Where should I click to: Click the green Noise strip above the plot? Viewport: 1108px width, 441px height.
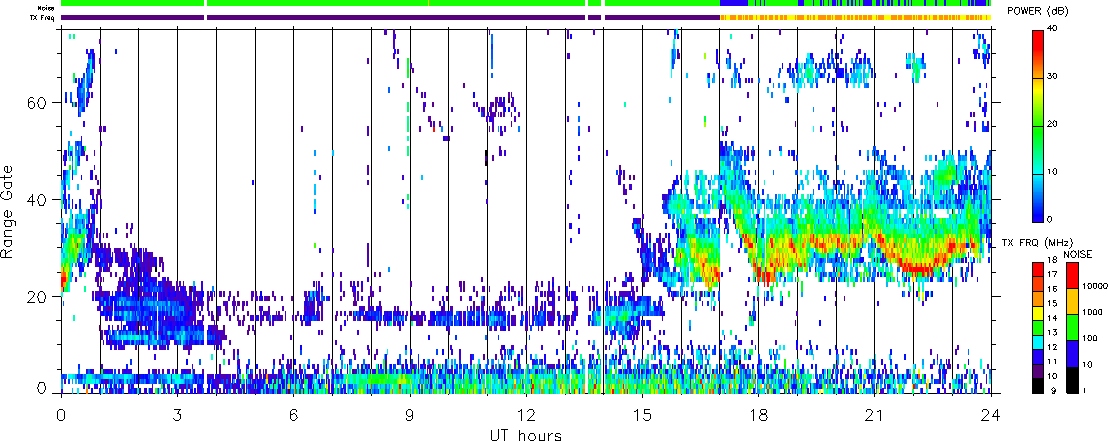[390, 4]
